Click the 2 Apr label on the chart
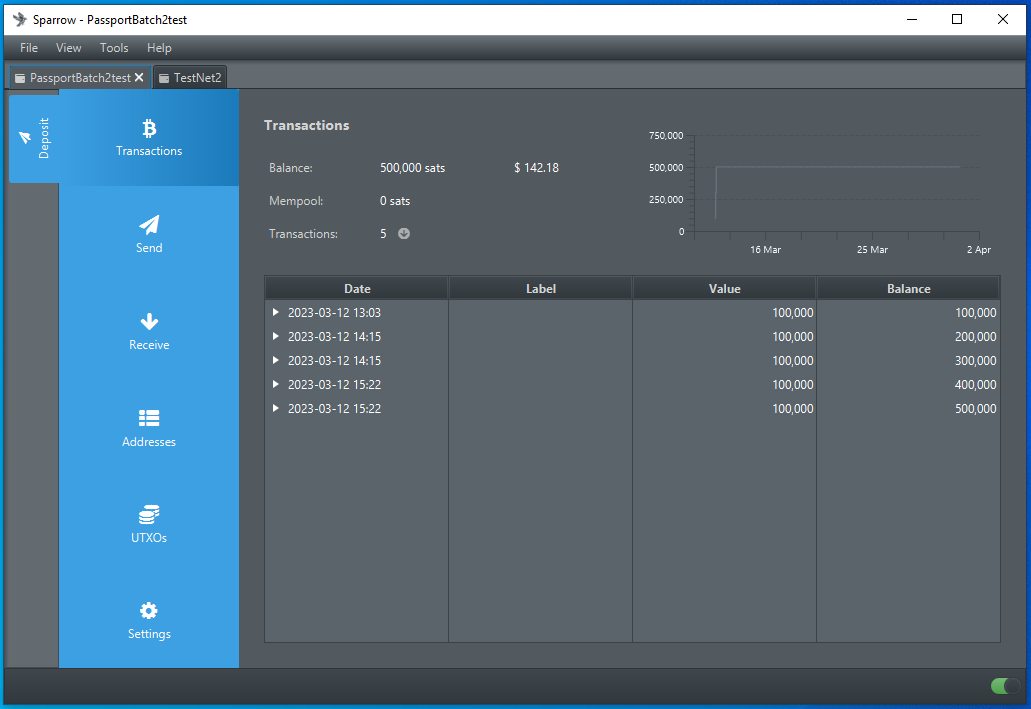The image size is (1031, 709). pos(978,250)
